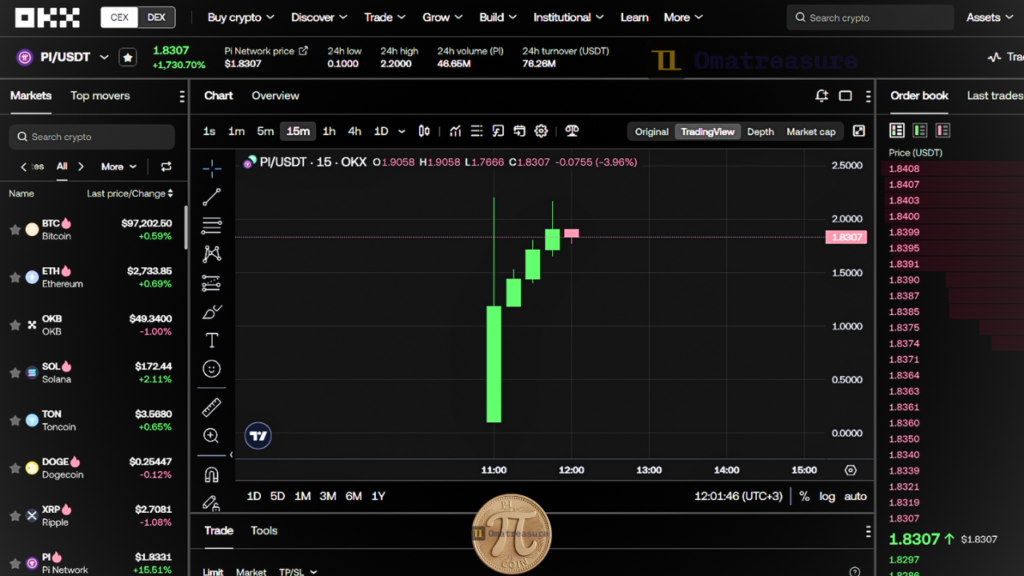Open the chart time zone settings icon
1024x576 pixels.
click(x=850, y=470)
